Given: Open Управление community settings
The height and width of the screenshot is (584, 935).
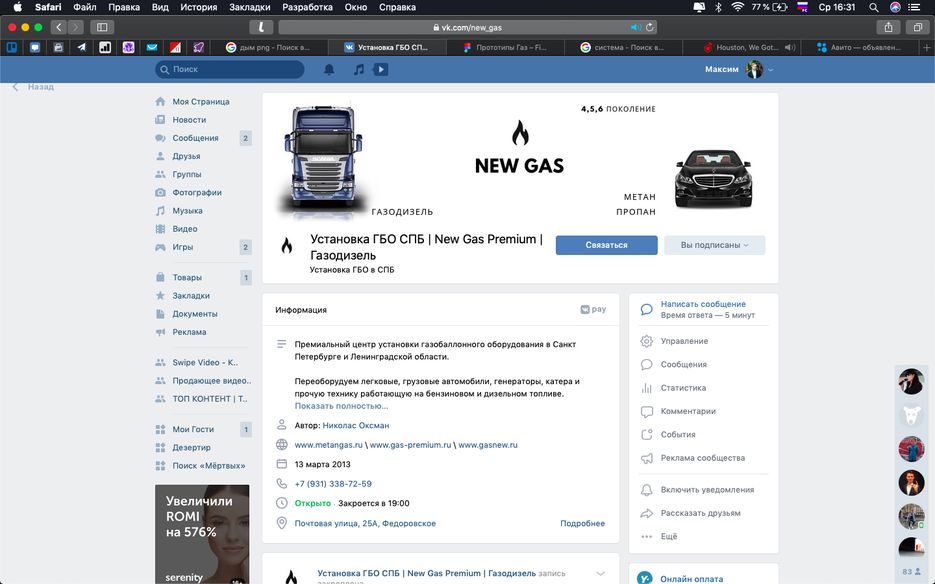Looking at the screenshot, I should pyautogui.click(x=684, y=341).
